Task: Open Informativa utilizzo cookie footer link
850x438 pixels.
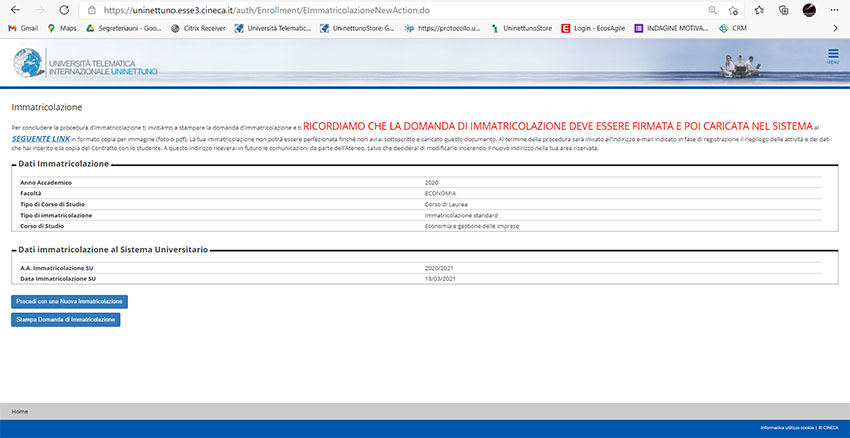Action: pos(786,428)
